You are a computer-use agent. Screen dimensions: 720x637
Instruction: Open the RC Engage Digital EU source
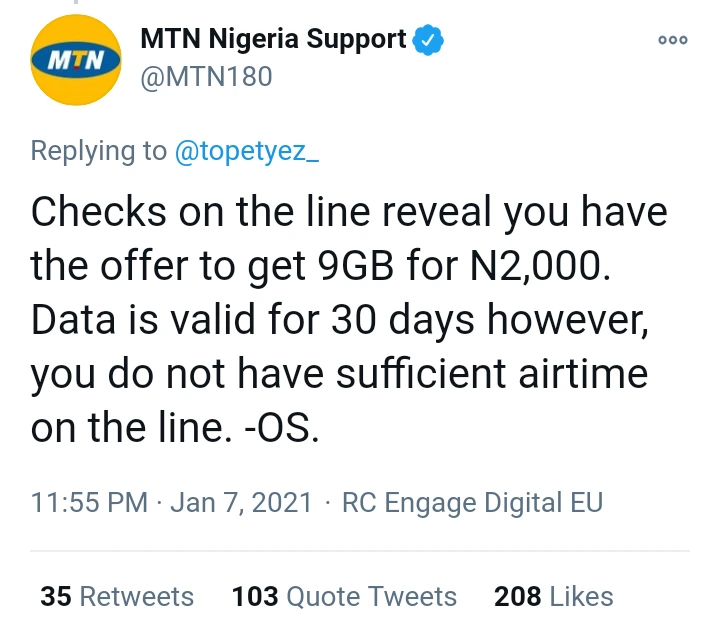pos(472,501)
